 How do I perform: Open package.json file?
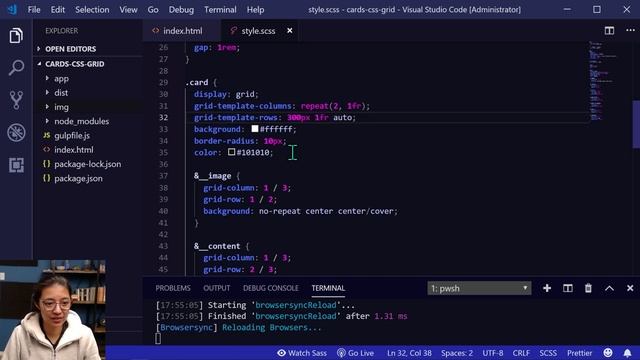pos(78,178)
